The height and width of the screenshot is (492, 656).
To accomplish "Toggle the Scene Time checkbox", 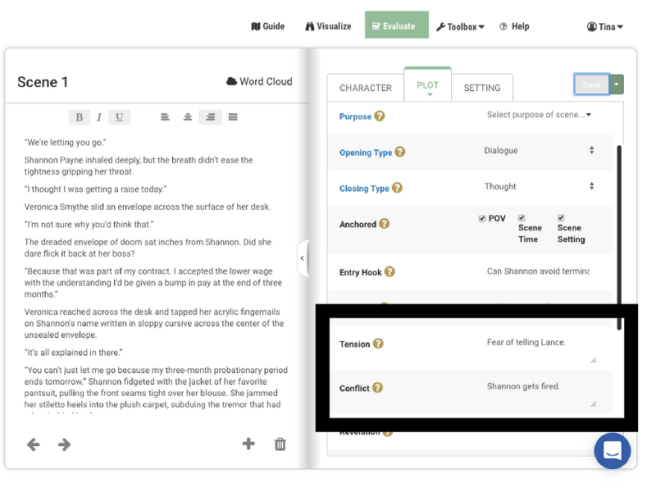I will coord(522,218).
